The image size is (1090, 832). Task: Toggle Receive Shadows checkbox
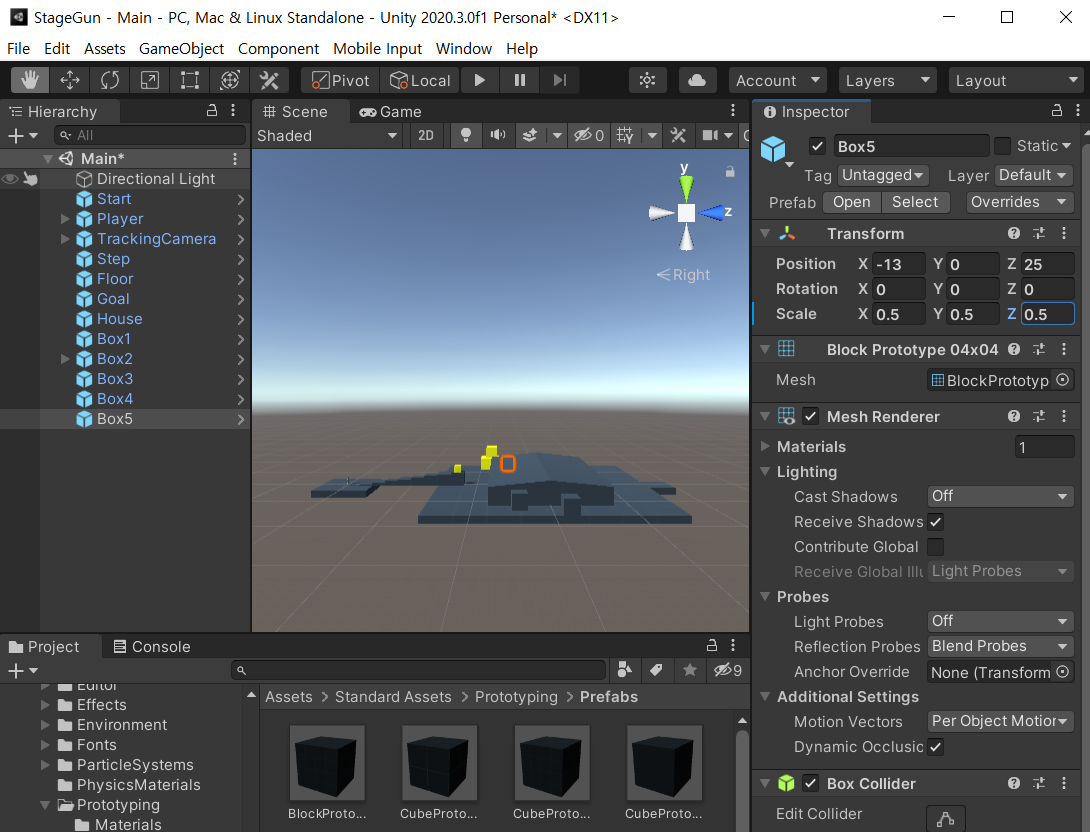pyautogui.click(x=936, y=522)
